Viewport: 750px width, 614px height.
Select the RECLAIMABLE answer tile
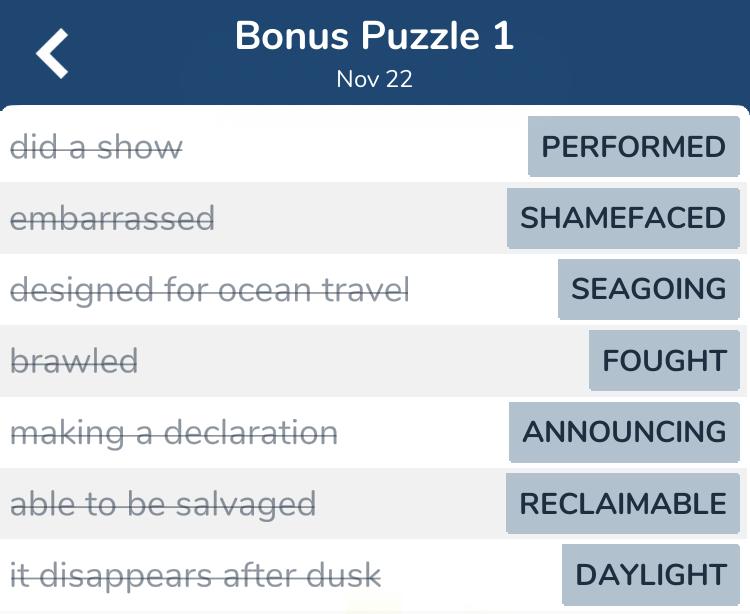pyautogui.click(x=623, y=504)
